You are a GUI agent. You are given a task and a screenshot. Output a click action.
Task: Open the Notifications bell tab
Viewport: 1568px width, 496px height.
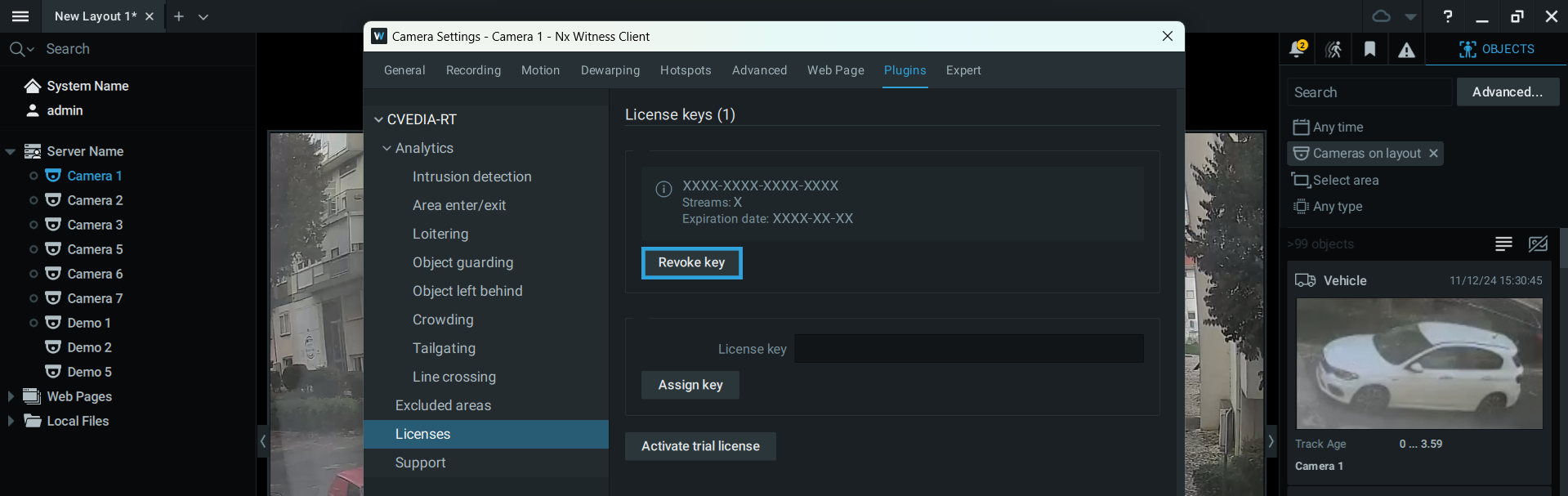click(x=1297, y=49)
